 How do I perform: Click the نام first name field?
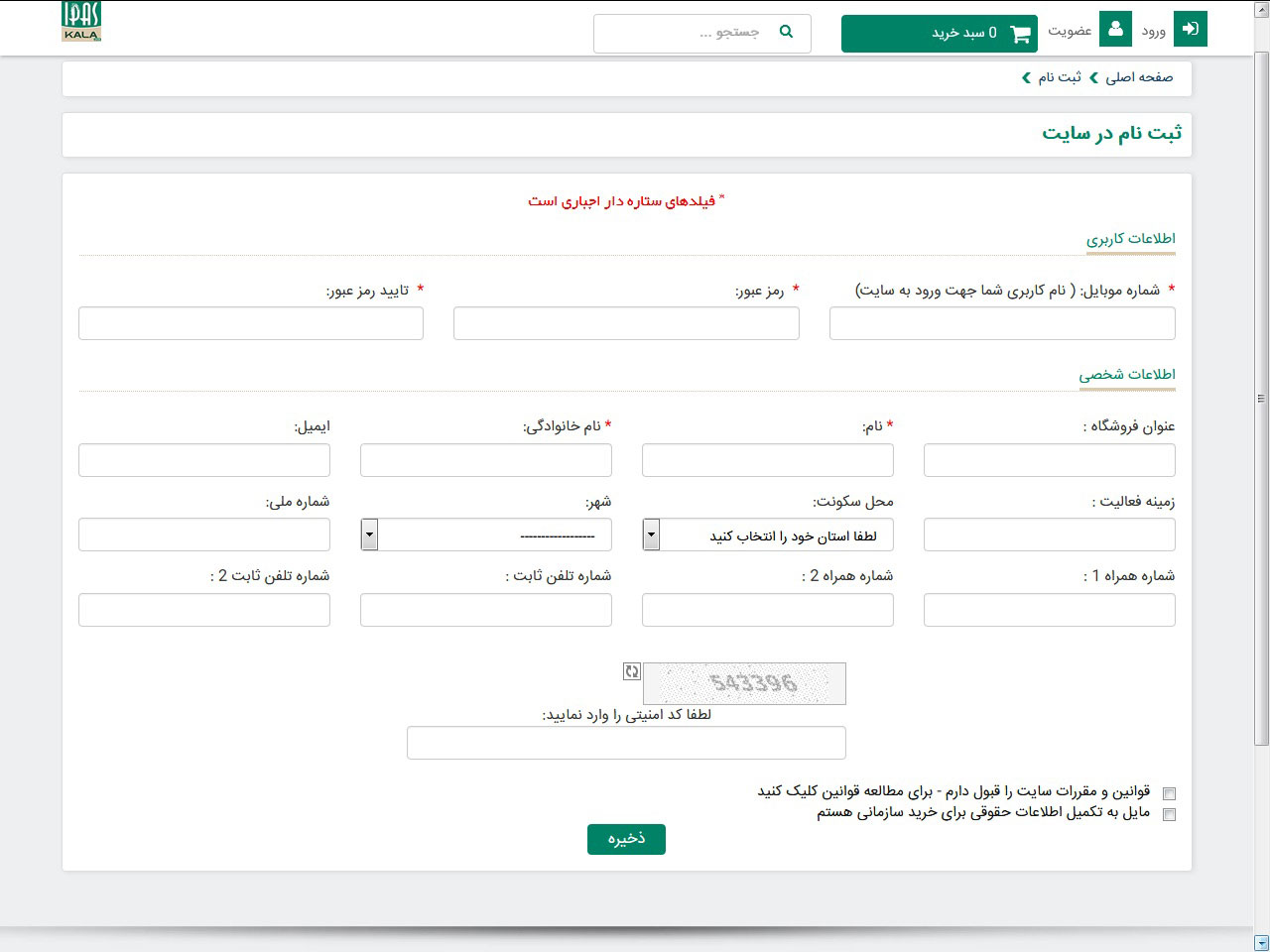click(768, 460)
